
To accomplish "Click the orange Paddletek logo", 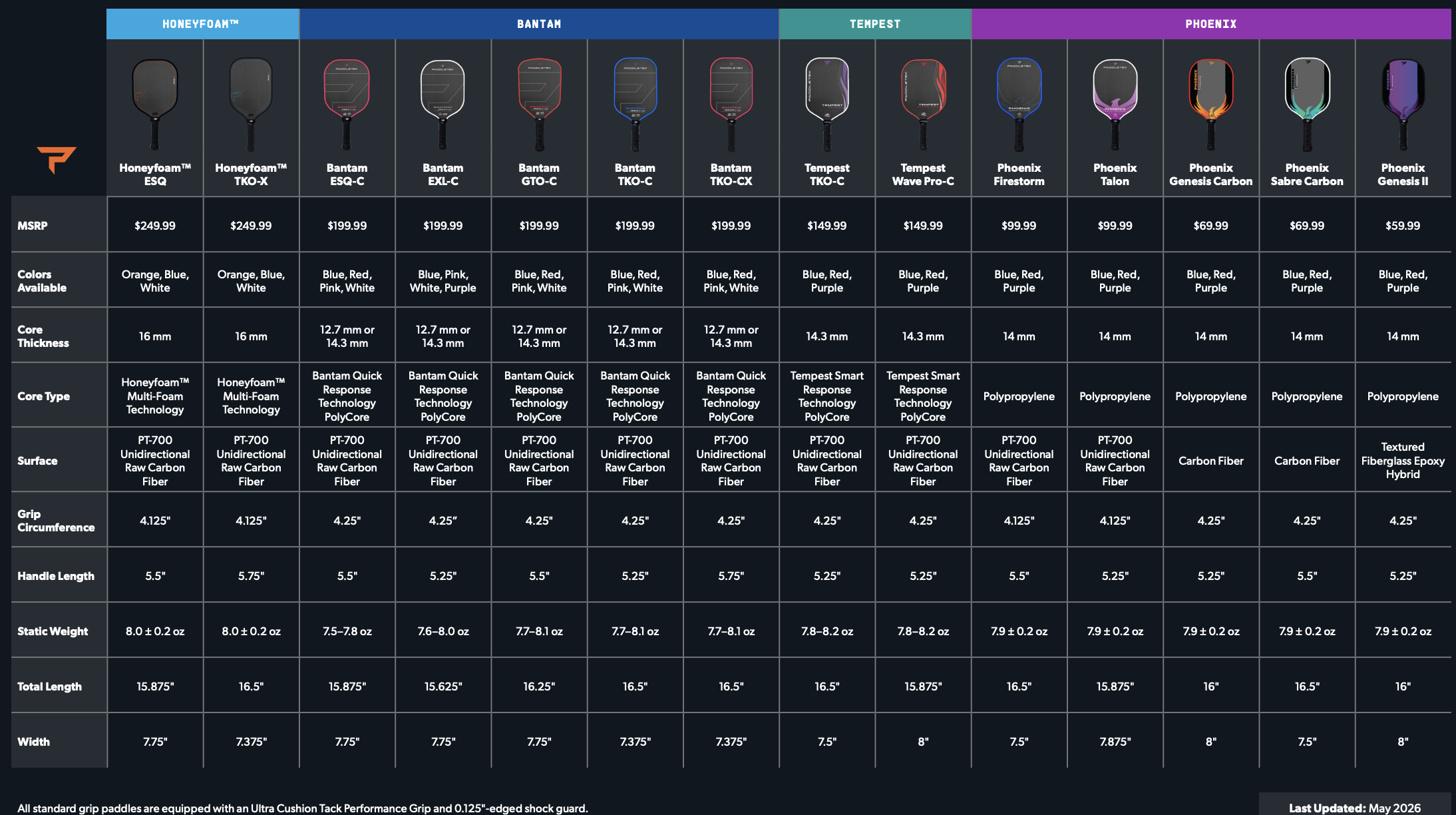I will [57, 160].
